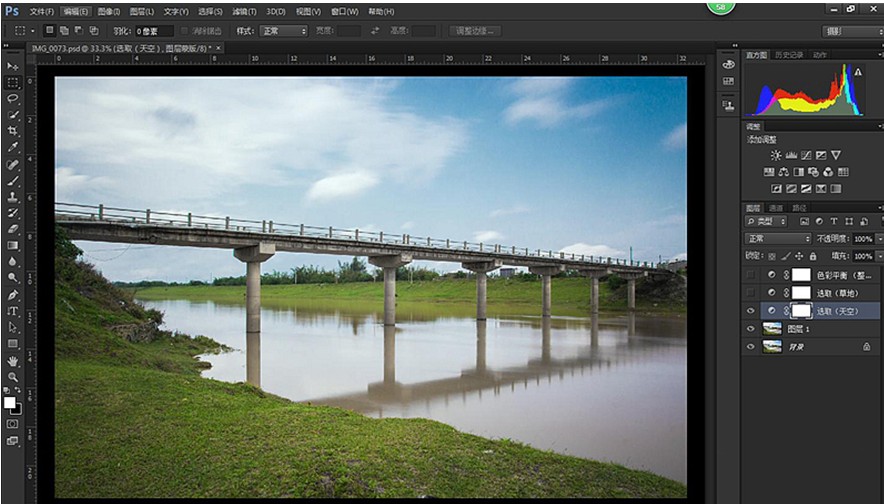Select the Dodge tool

[x=12, y=278]
